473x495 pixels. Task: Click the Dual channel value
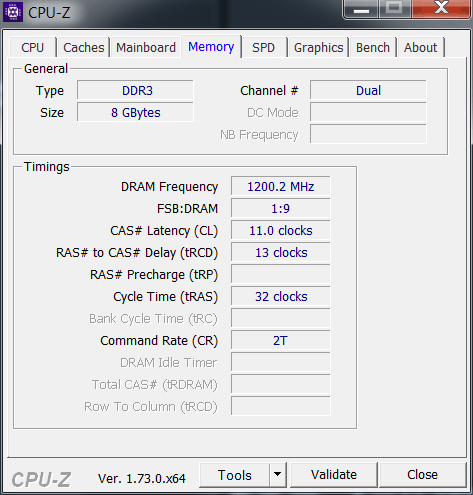pos(368,90)
